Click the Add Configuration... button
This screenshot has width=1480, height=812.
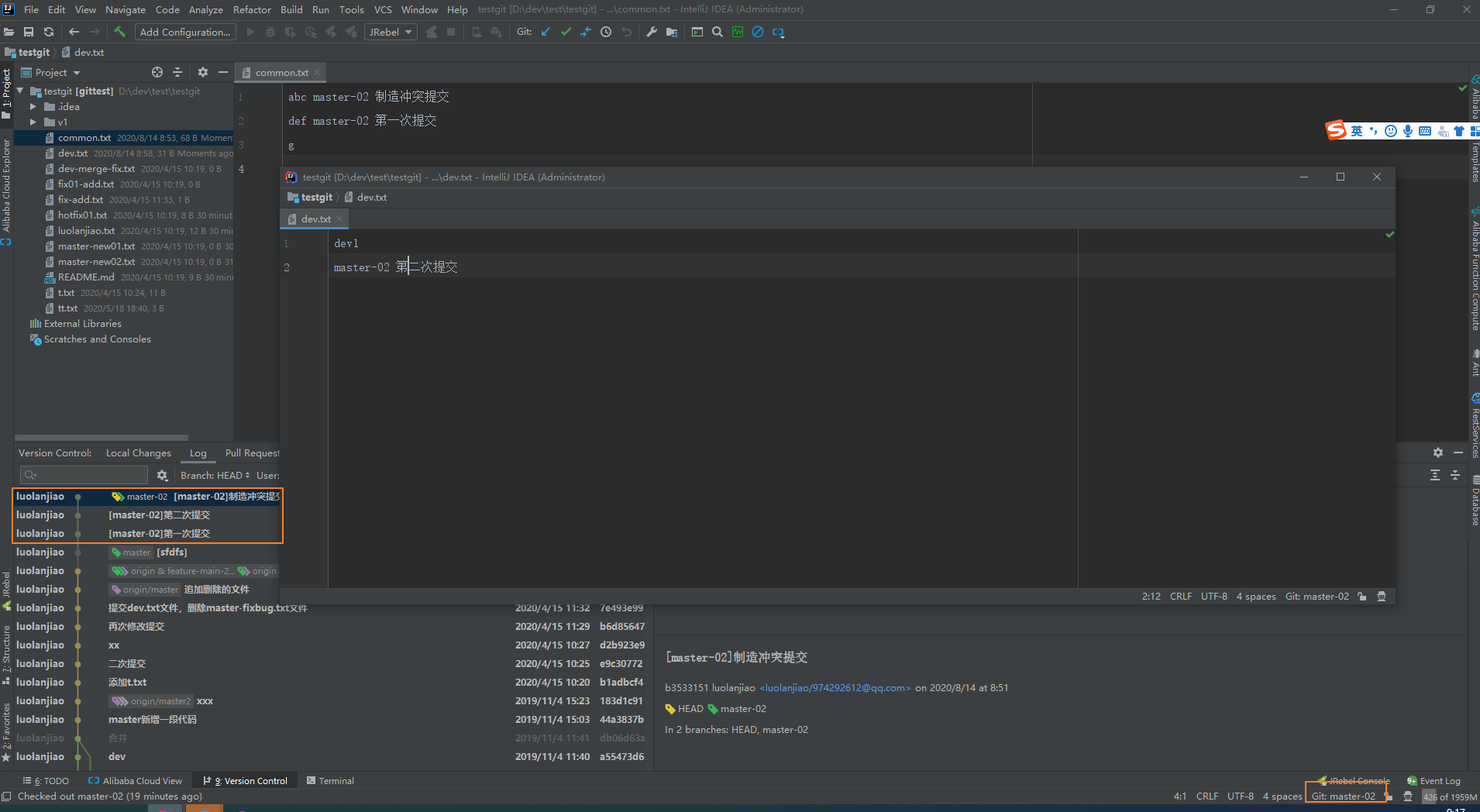[x=185, y=32]
